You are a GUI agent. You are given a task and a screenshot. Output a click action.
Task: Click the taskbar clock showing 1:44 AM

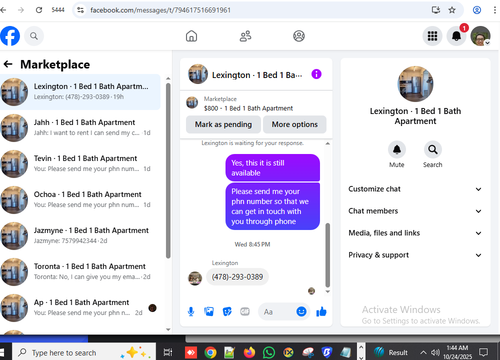click(457, 352)
